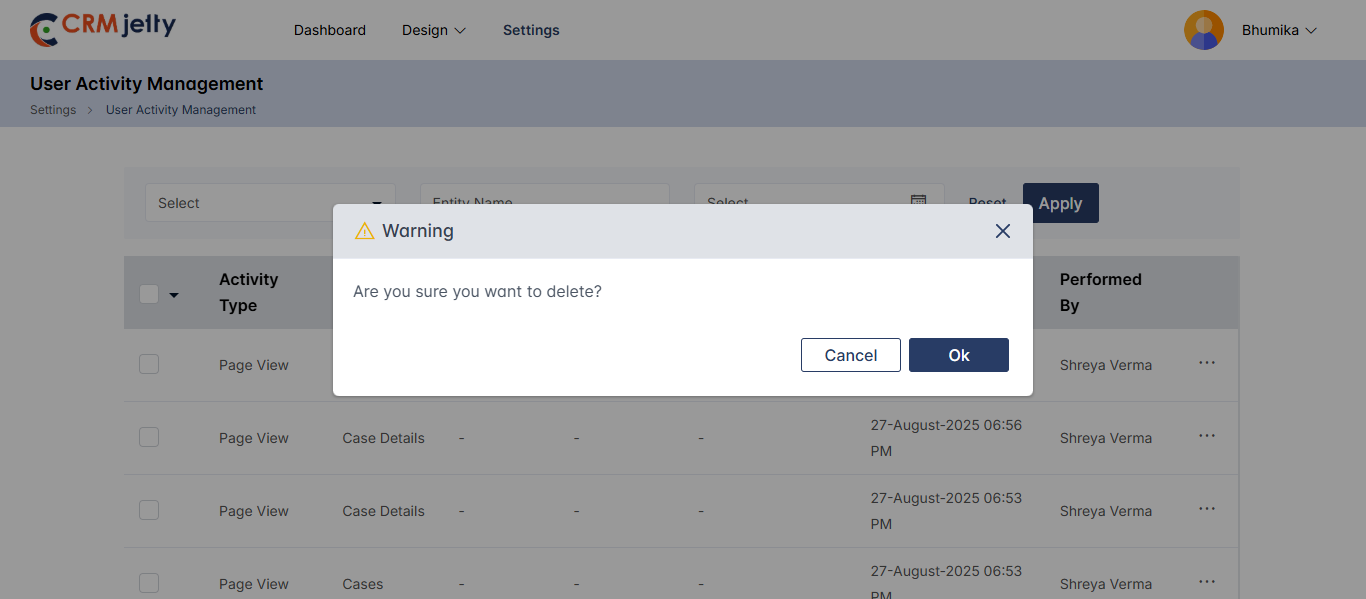Open the Settings menu item

[531, 30]
